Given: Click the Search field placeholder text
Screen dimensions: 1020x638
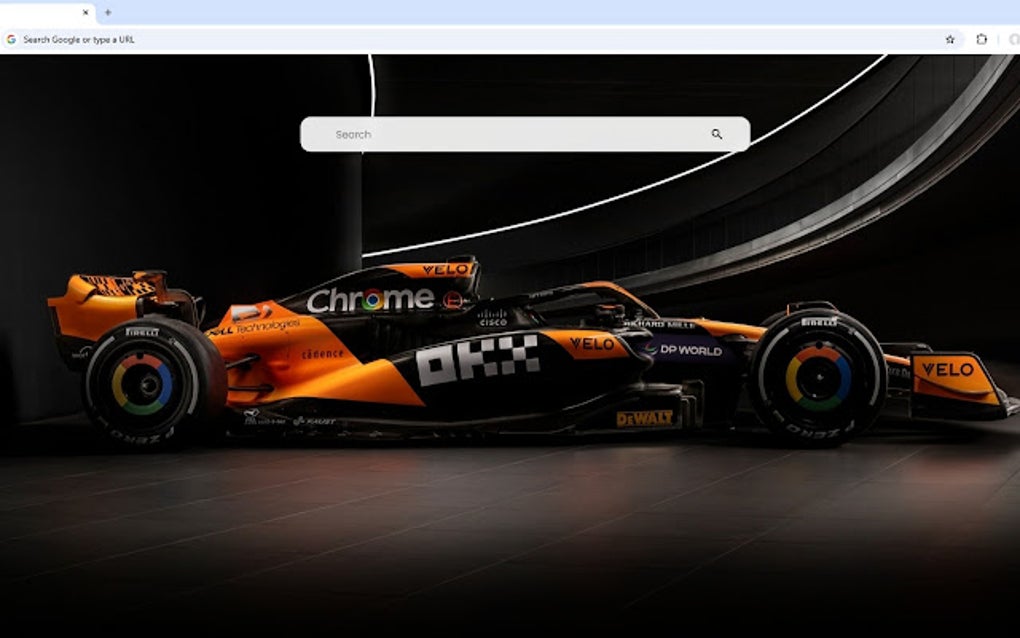Looking at the screenshot, I should (x=352, y=133).
